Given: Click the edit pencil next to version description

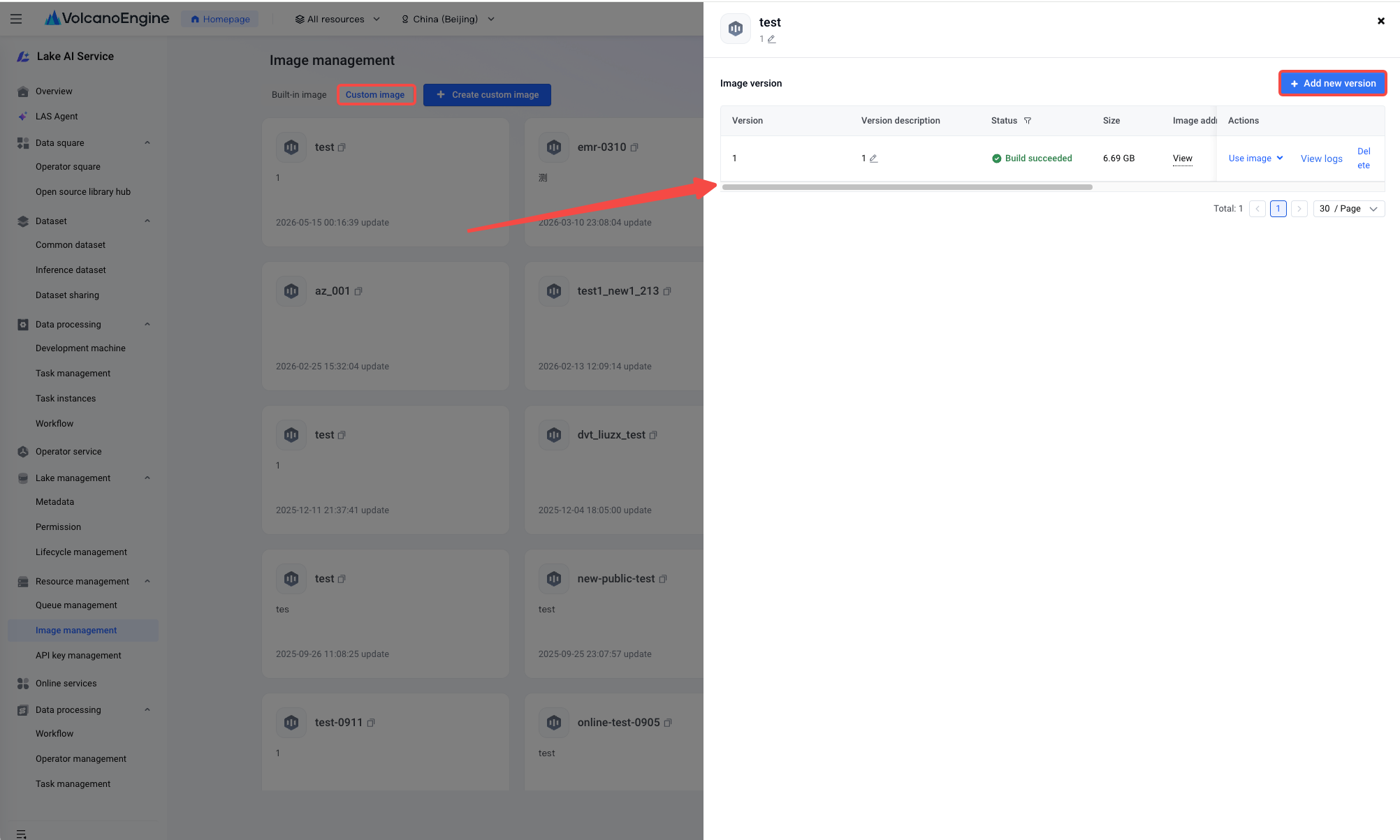Looking at the screenshot, I should 873,159.
